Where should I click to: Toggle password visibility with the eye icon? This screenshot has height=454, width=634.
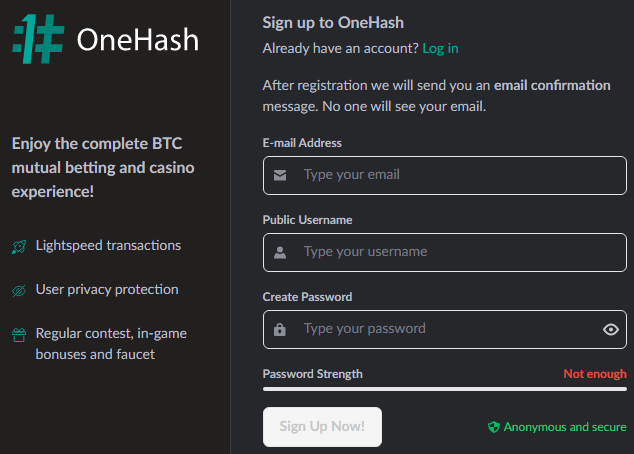(611, 329)
